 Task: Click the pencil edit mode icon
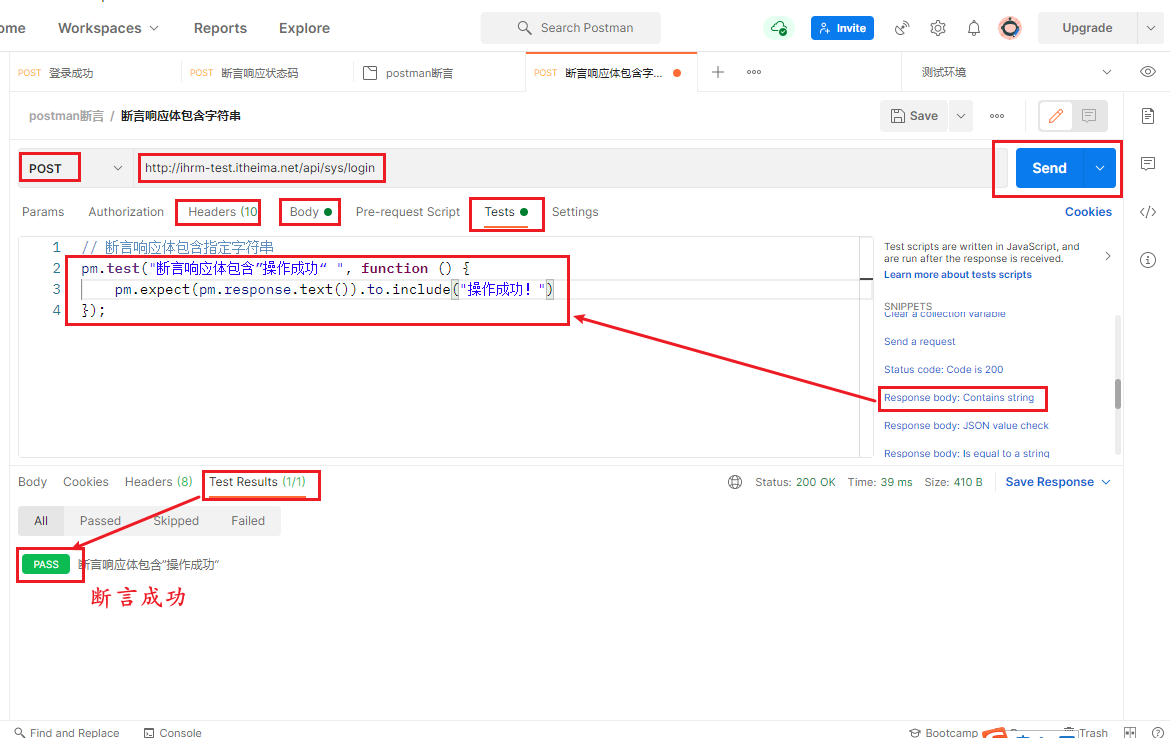[1055, 116]
